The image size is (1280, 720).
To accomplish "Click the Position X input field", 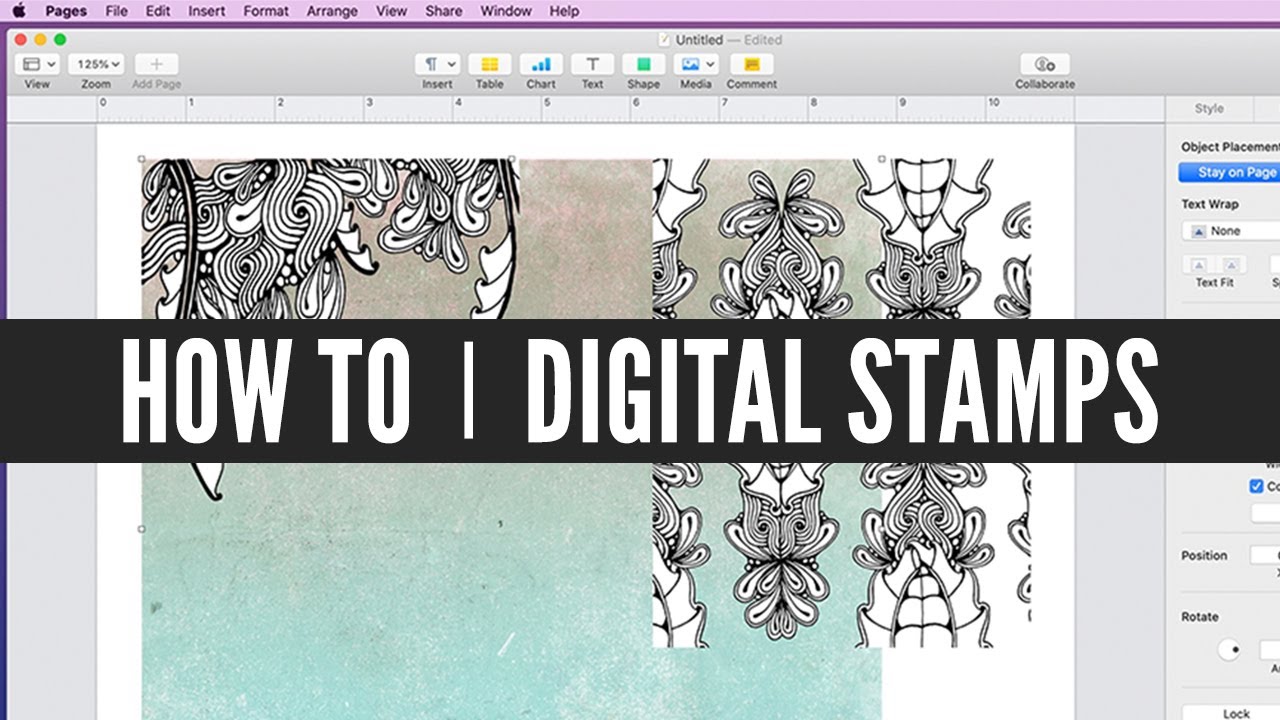I will 1265,555.
